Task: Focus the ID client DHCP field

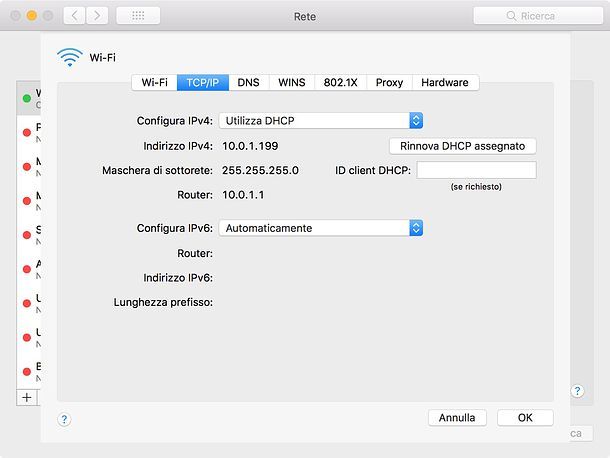Action: click(x=477, y=170)
